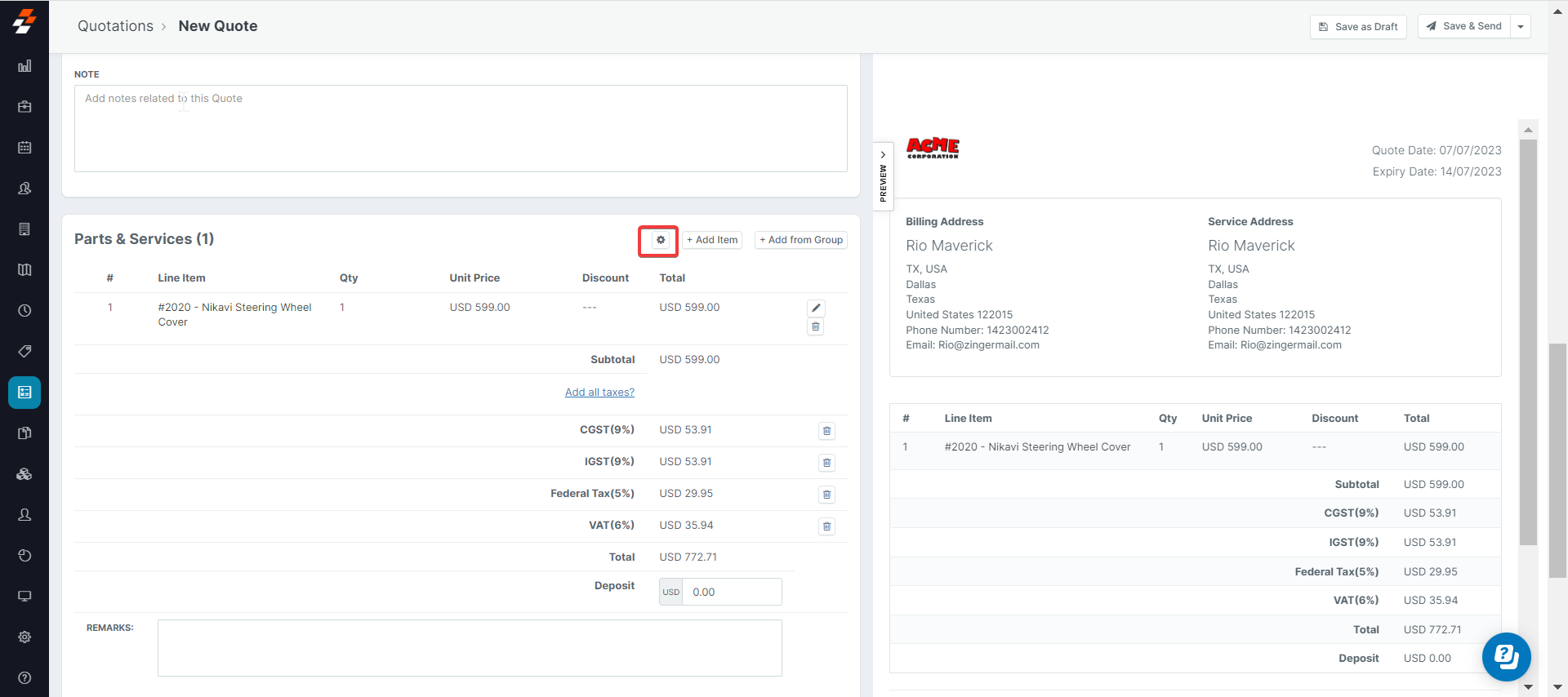Go back to Quotations breadcrumb
Screen dimensions: 1568x697
coord(115,26)
